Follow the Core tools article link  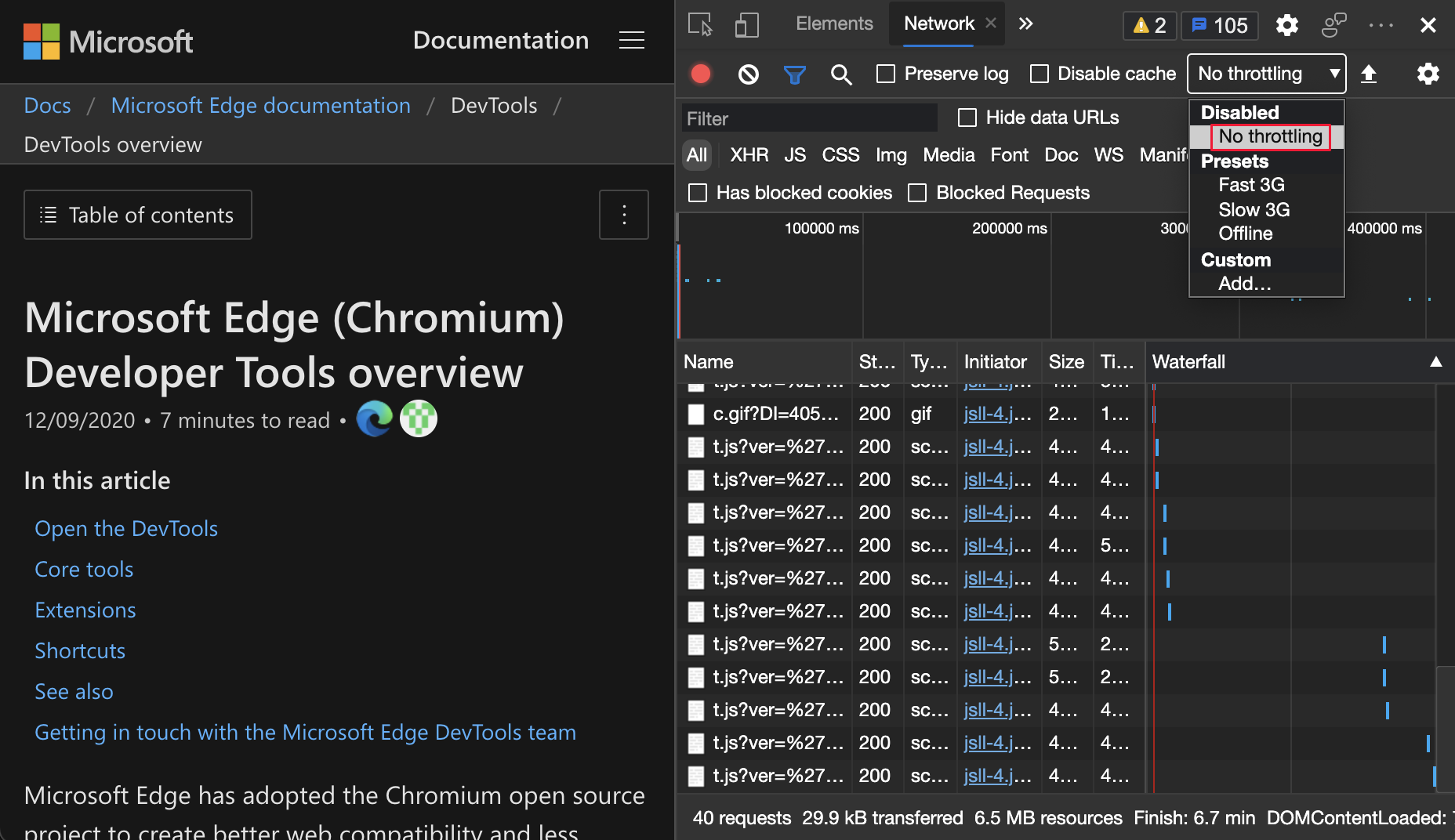pyautogui.click(x=84, y=569)
